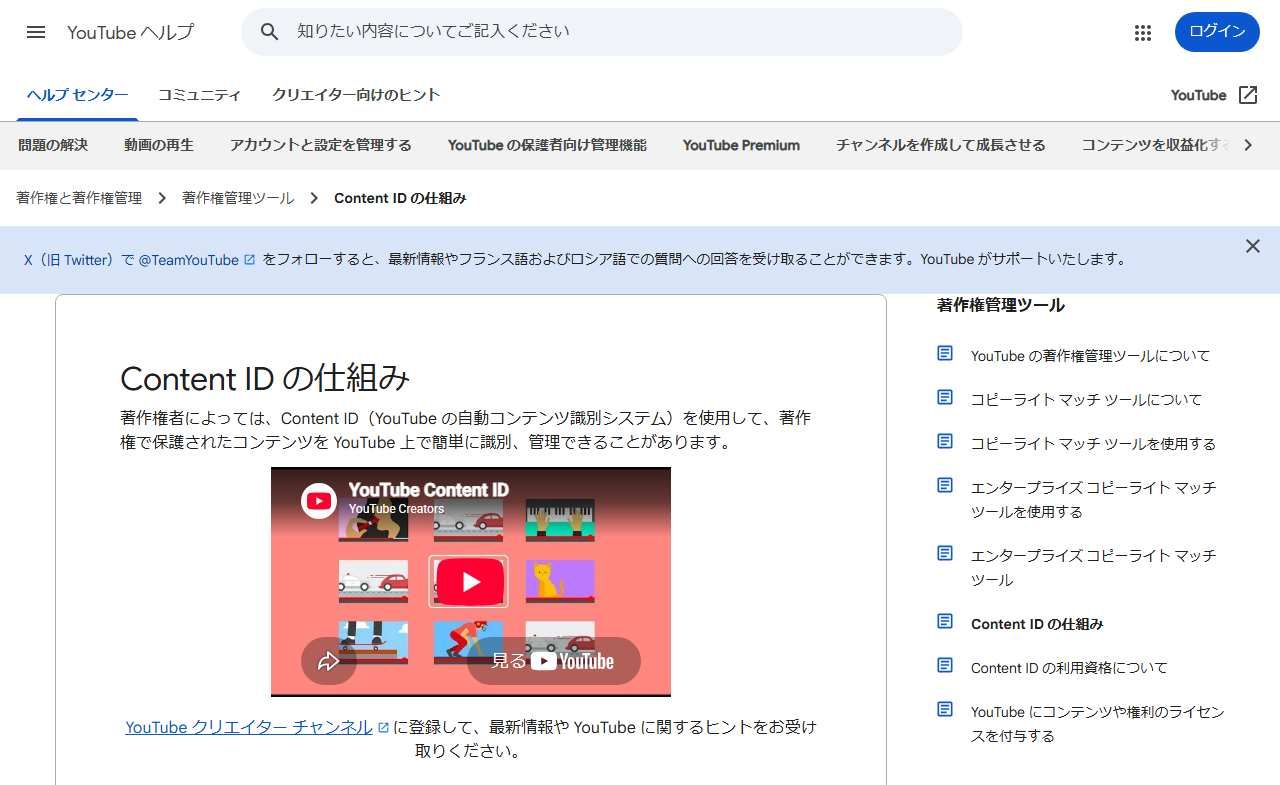Image resolution: width=1280 pixels, height=785 pixels.
Task: Click the search input field
Action: coord(601,32)
